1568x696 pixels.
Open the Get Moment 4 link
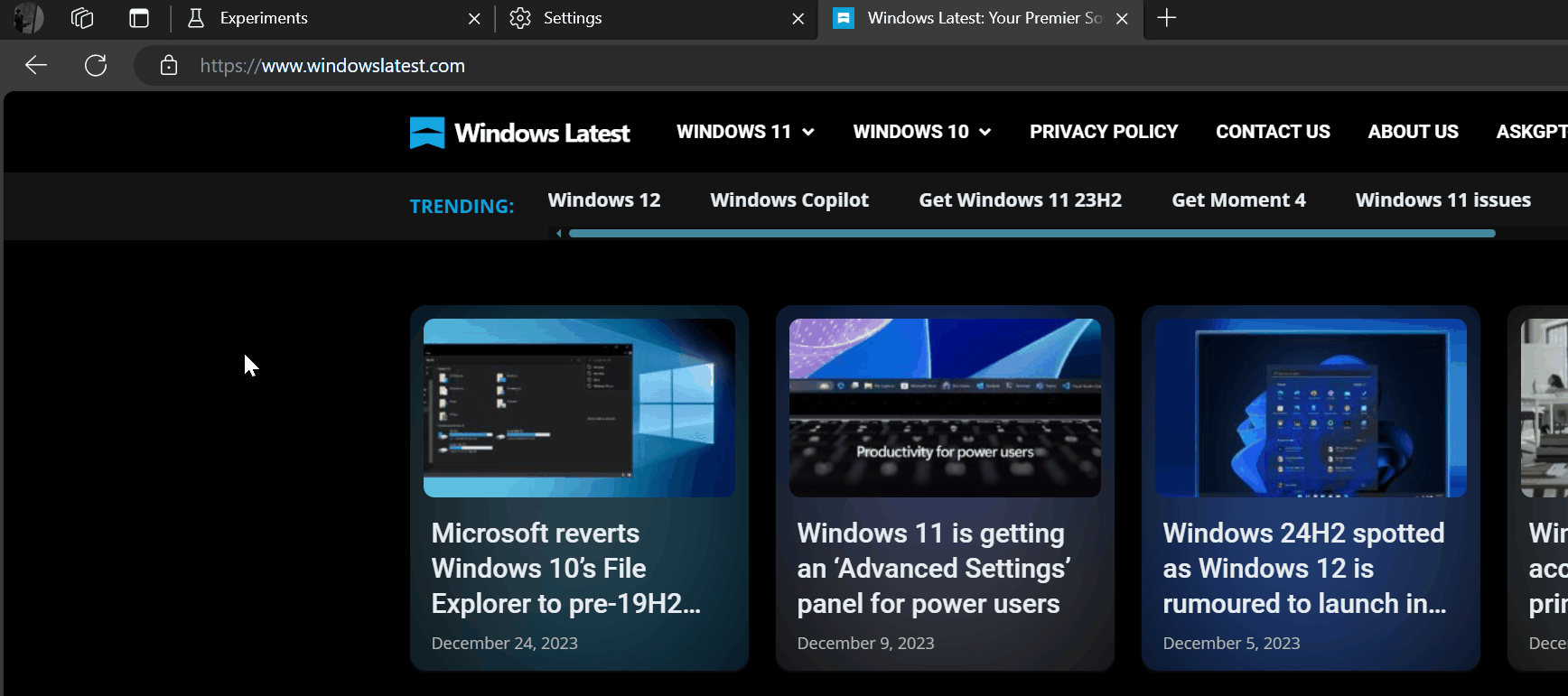pyautogui.click(x=1238, y=200)
